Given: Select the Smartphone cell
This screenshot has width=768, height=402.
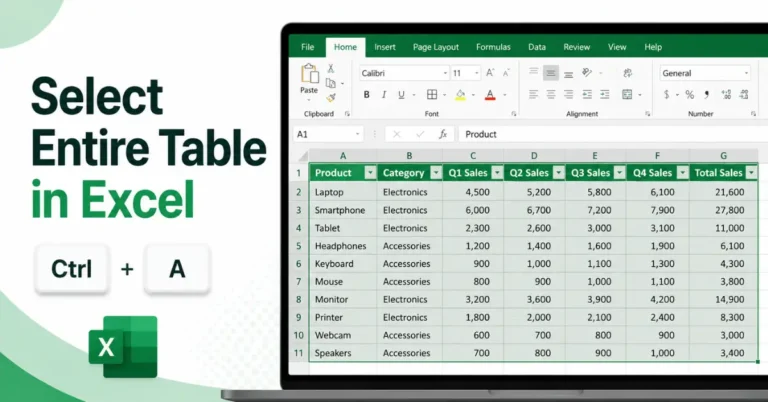Looking at the screenshot, I should [x=343, y=210].
